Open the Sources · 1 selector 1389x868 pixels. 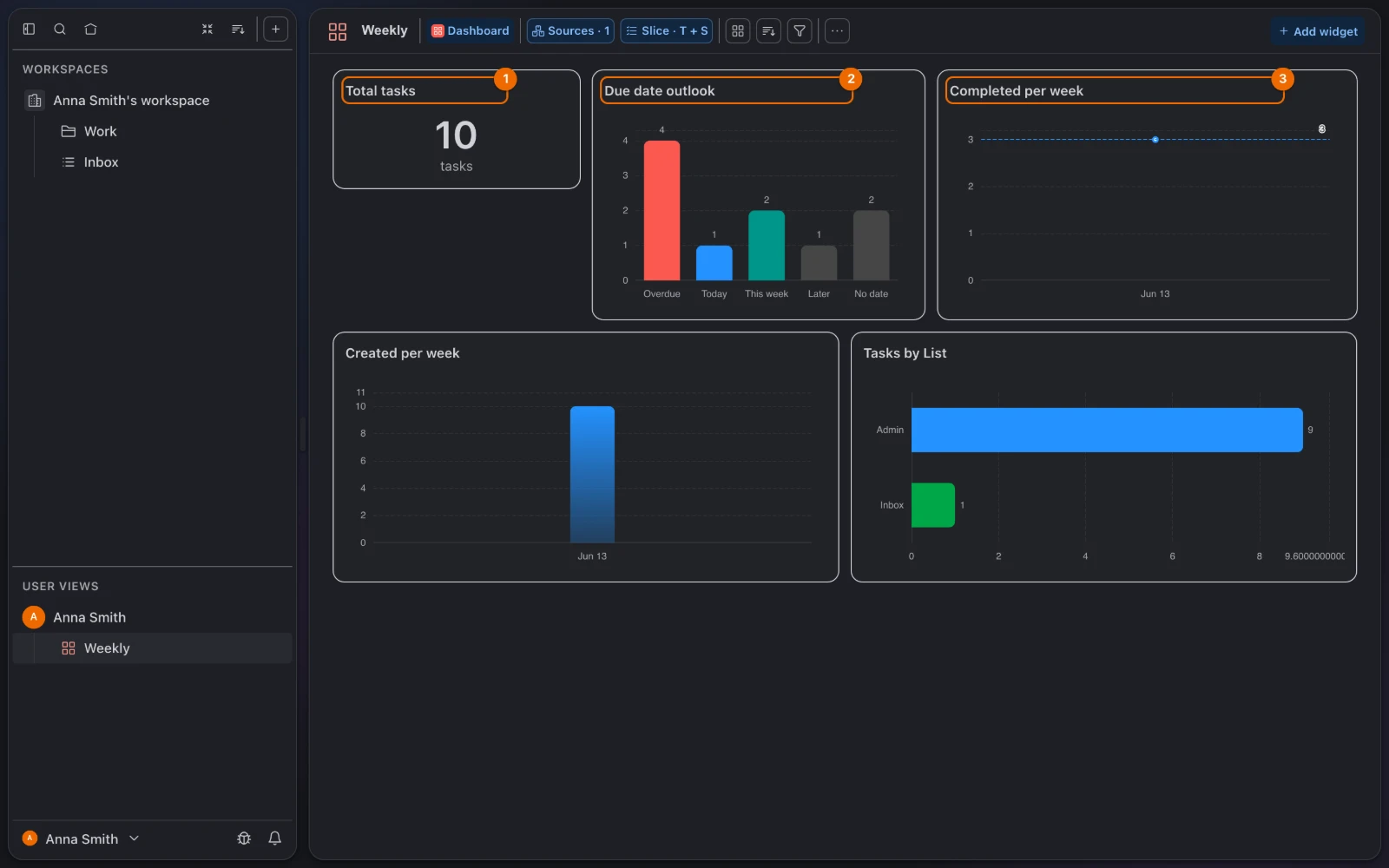point(570,30)
